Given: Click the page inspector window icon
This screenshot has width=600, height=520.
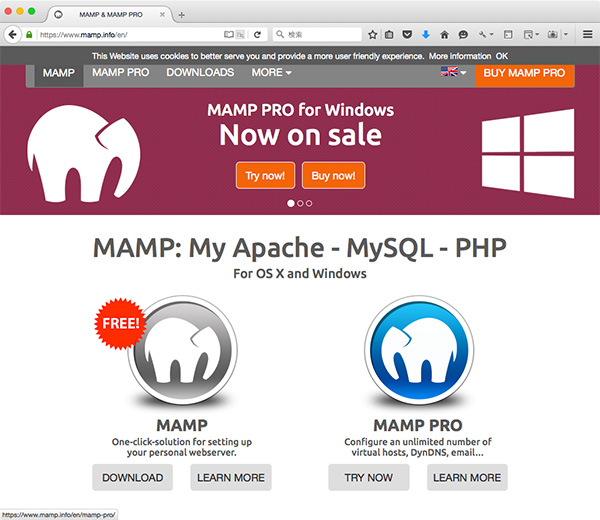Looking at the screenshot, I should pos(528,35).
